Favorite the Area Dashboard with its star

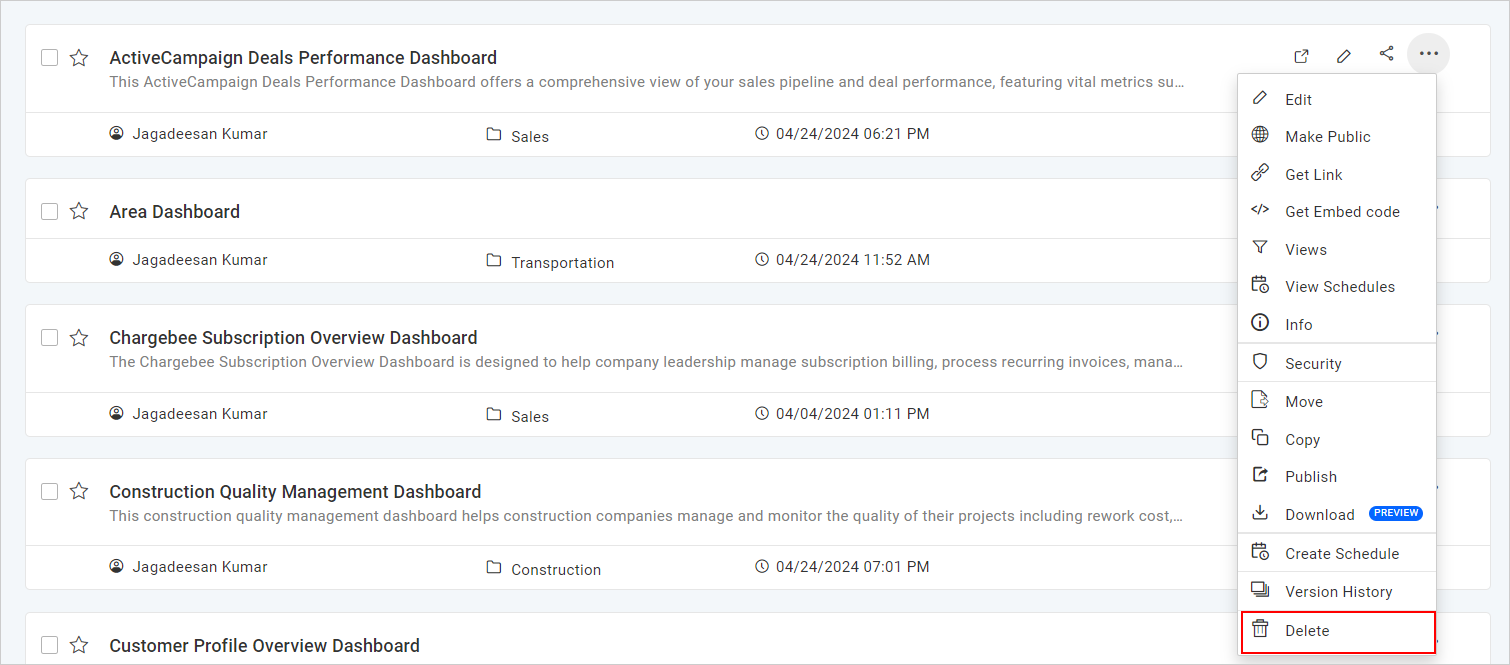point(79,211)
